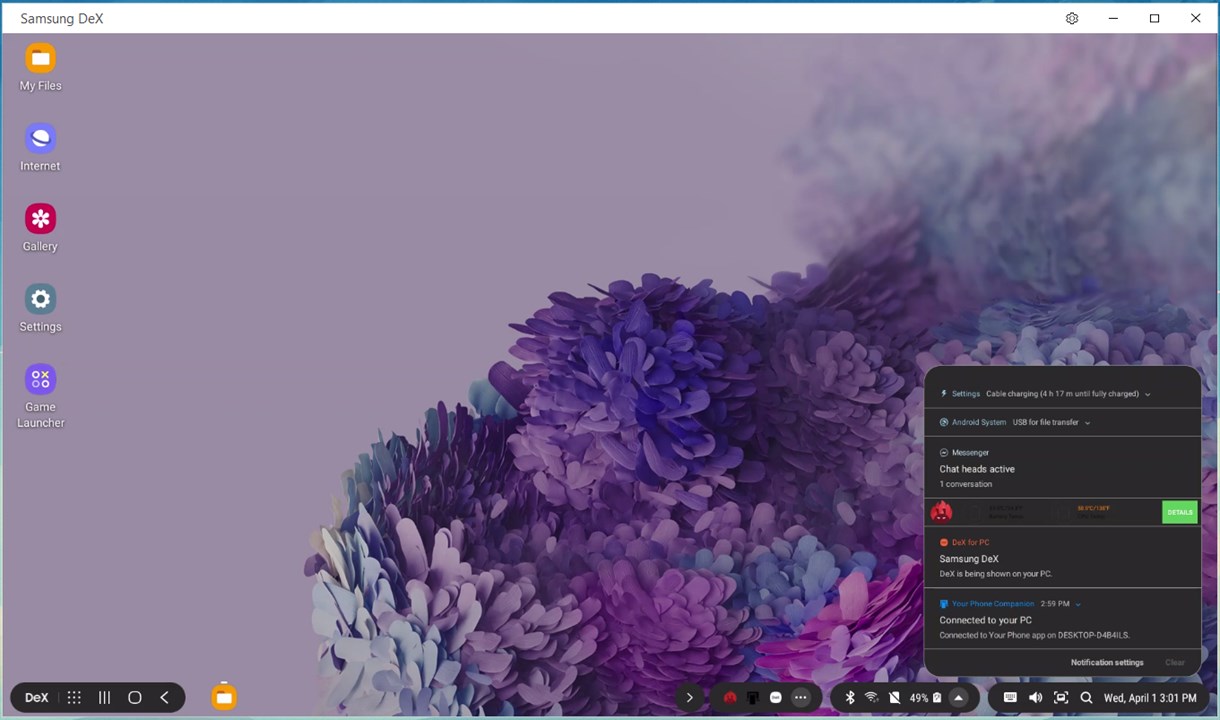Click the 'Cable charging' Settings notification text
This screenshot has height=720, width=1220.
point(1062,394)
